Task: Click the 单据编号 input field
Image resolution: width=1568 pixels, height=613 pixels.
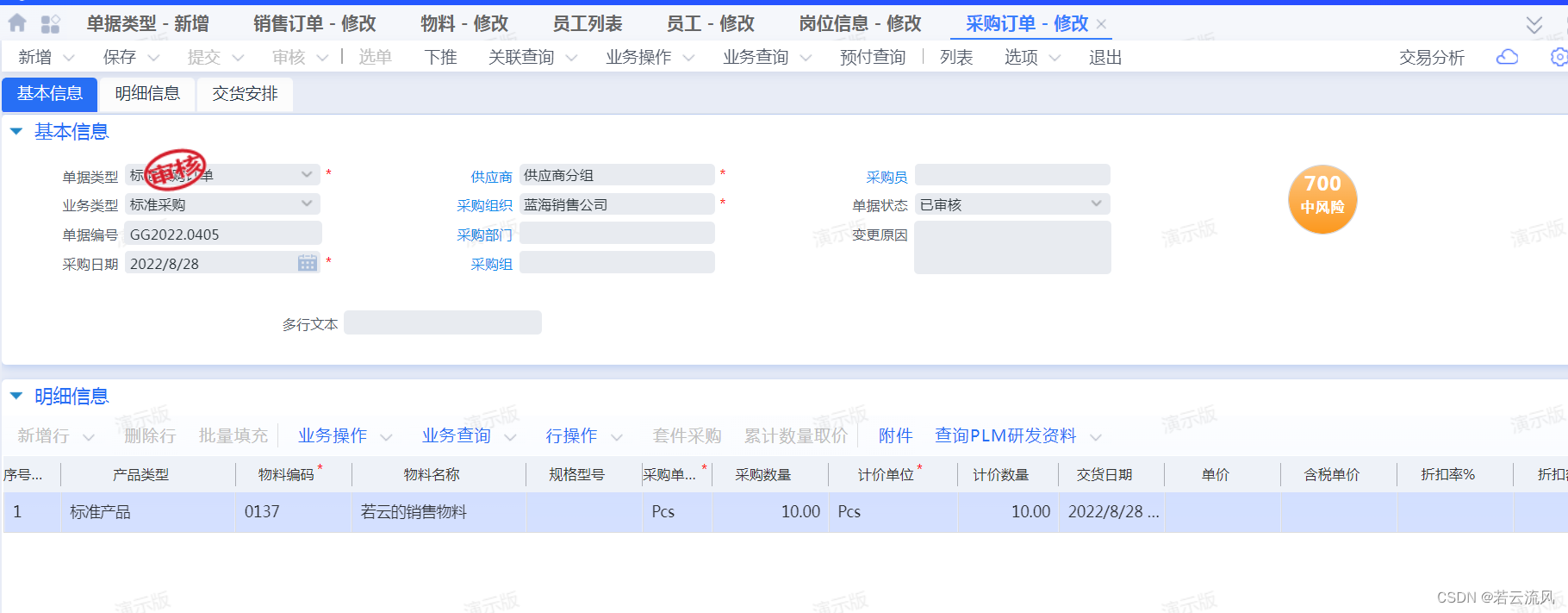Action: 223,234
